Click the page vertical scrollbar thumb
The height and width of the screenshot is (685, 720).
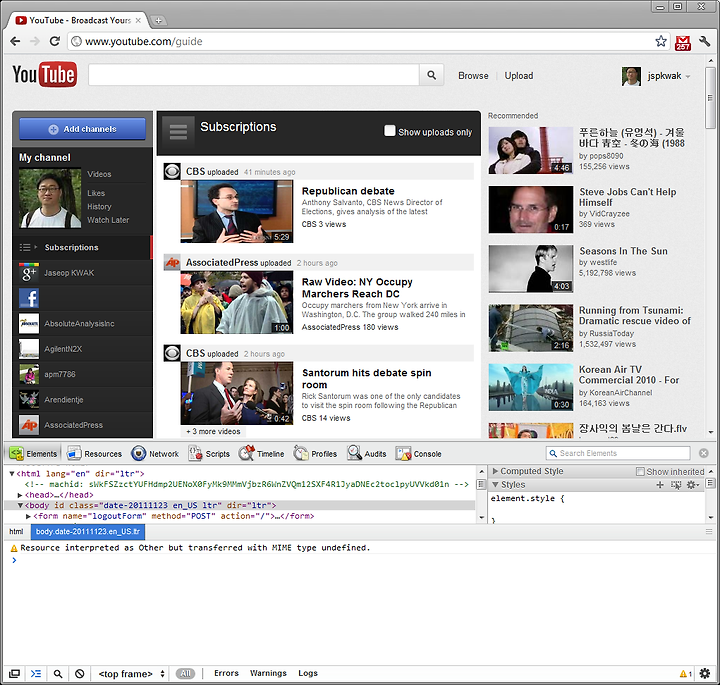(x=710, y=98)
